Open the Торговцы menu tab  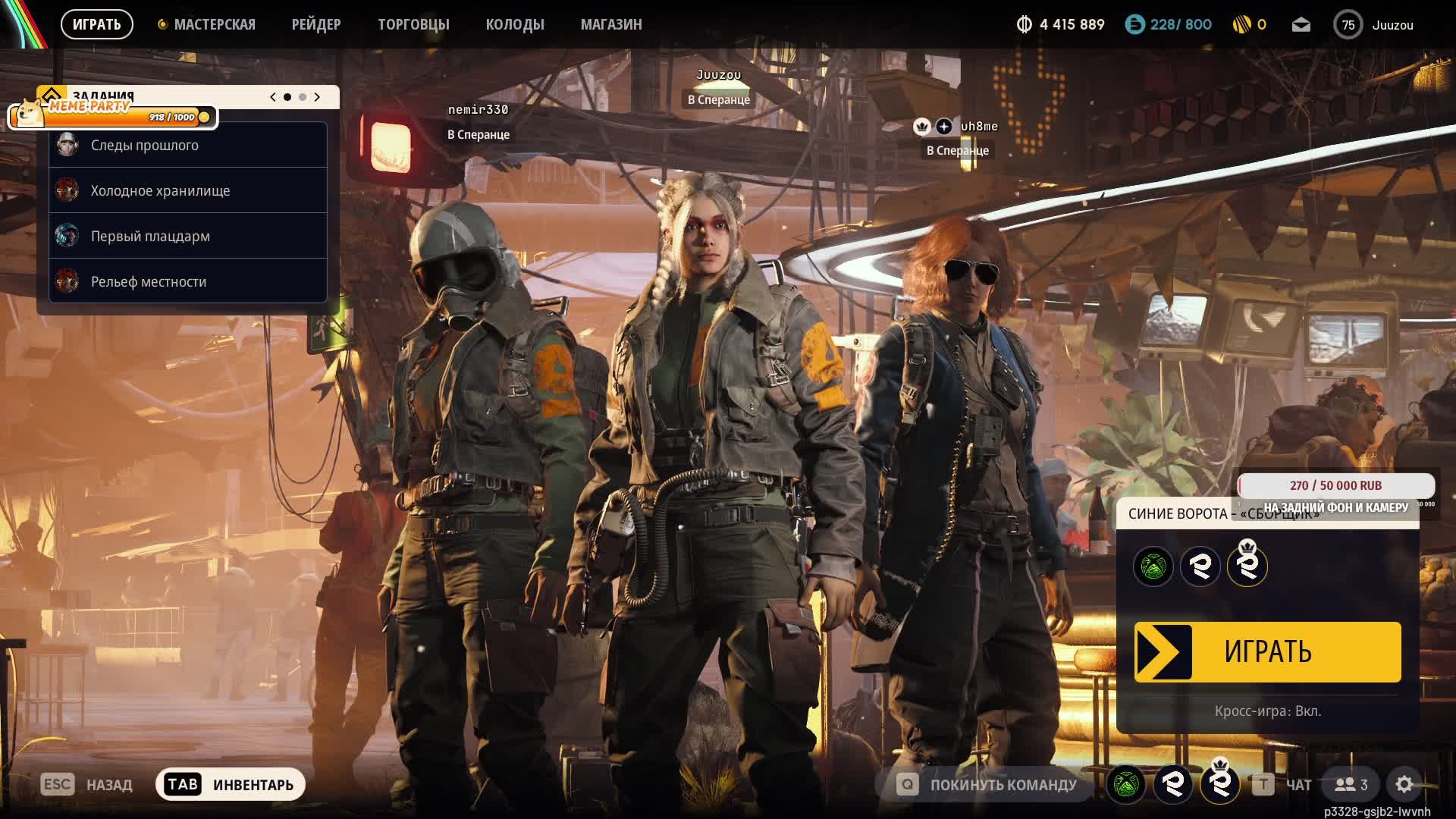coord(413,25)
